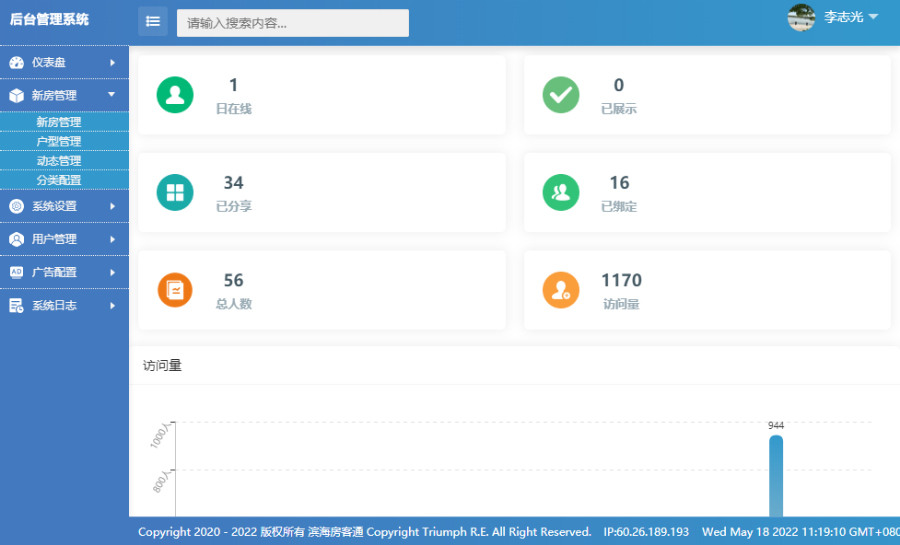Click the chart bar labeled 944
Screen dimensions: 900x545
pos(776,476)
